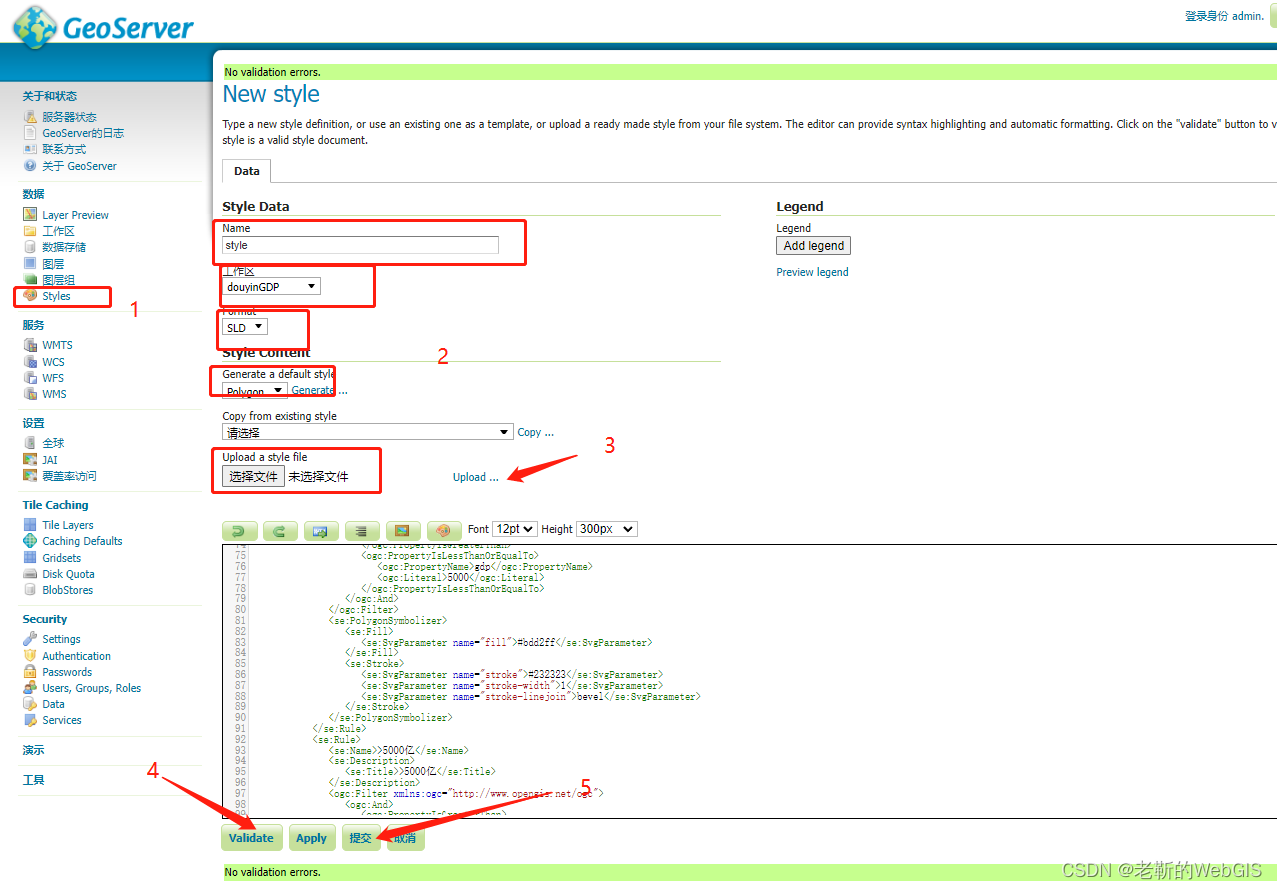Open the Format dropdown showing SLD
The image size is (1277, 889).
[x=243, y=326]
